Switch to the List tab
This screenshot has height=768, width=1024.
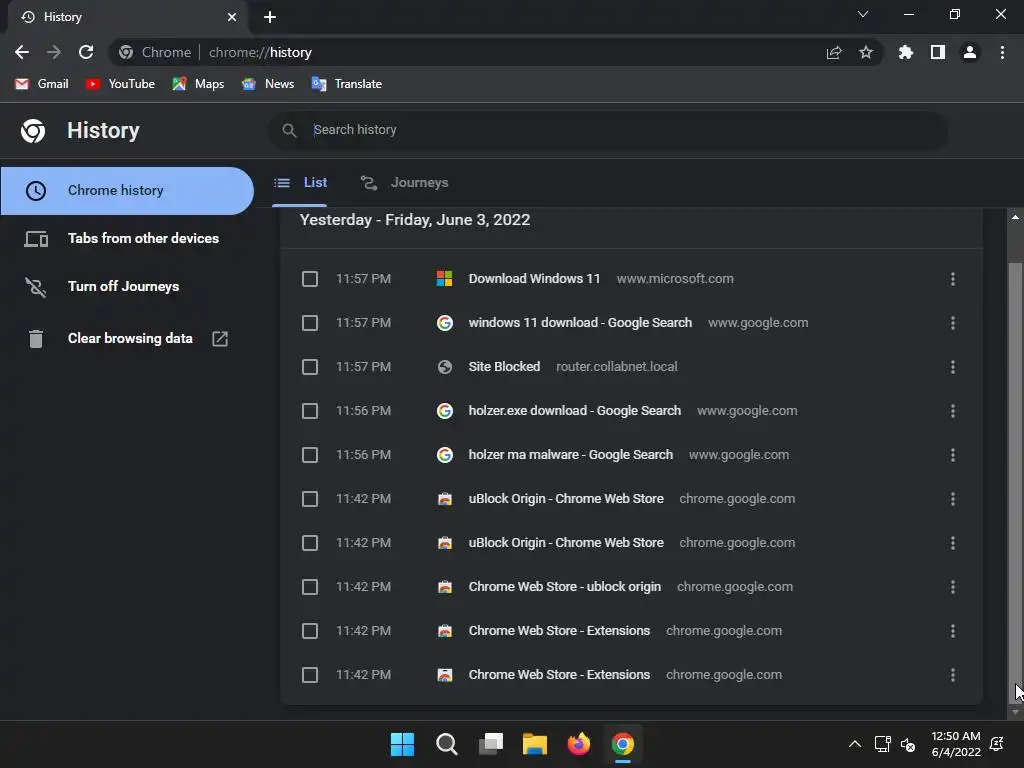coord(300,183)
